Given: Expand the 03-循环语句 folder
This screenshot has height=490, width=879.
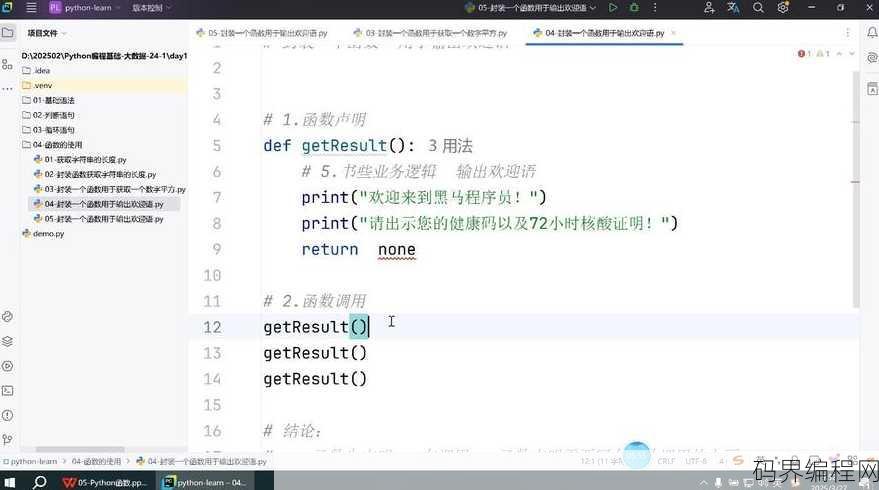Looking at the screenshot, I should point(48,130).
